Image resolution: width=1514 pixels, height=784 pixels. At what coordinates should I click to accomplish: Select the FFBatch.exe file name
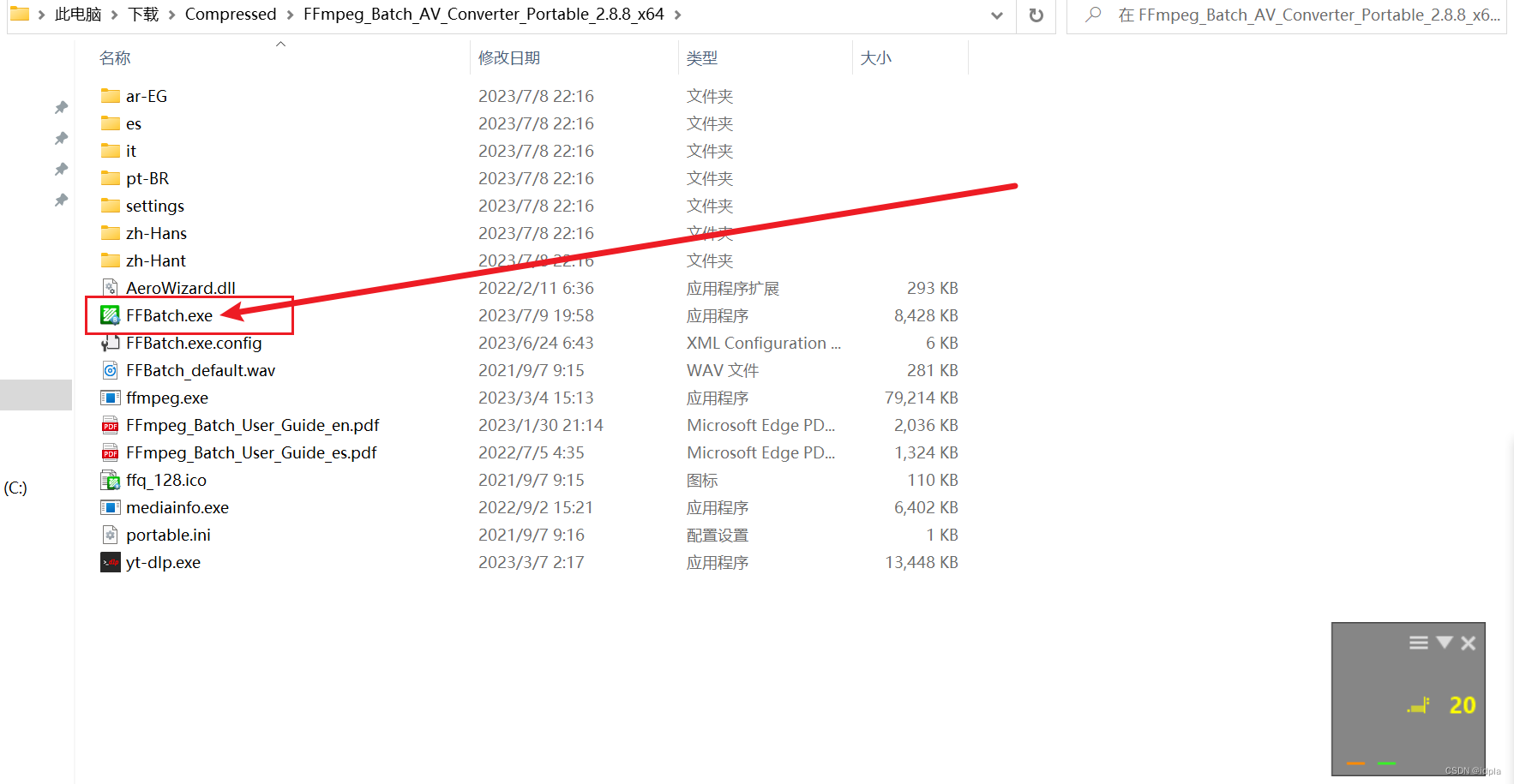169,315
